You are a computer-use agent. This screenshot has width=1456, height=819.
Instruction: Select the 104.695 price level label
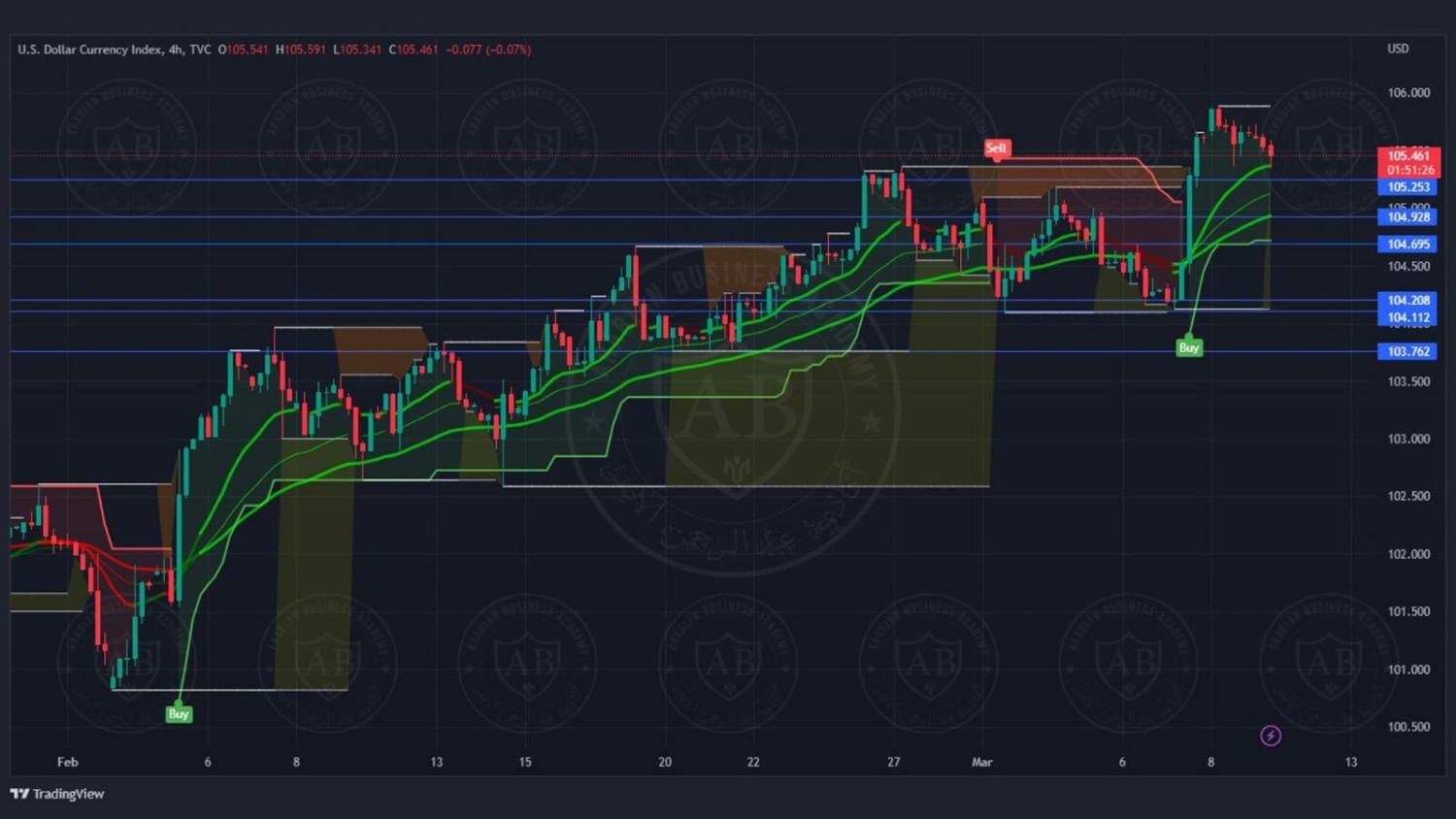point(1408,245)
